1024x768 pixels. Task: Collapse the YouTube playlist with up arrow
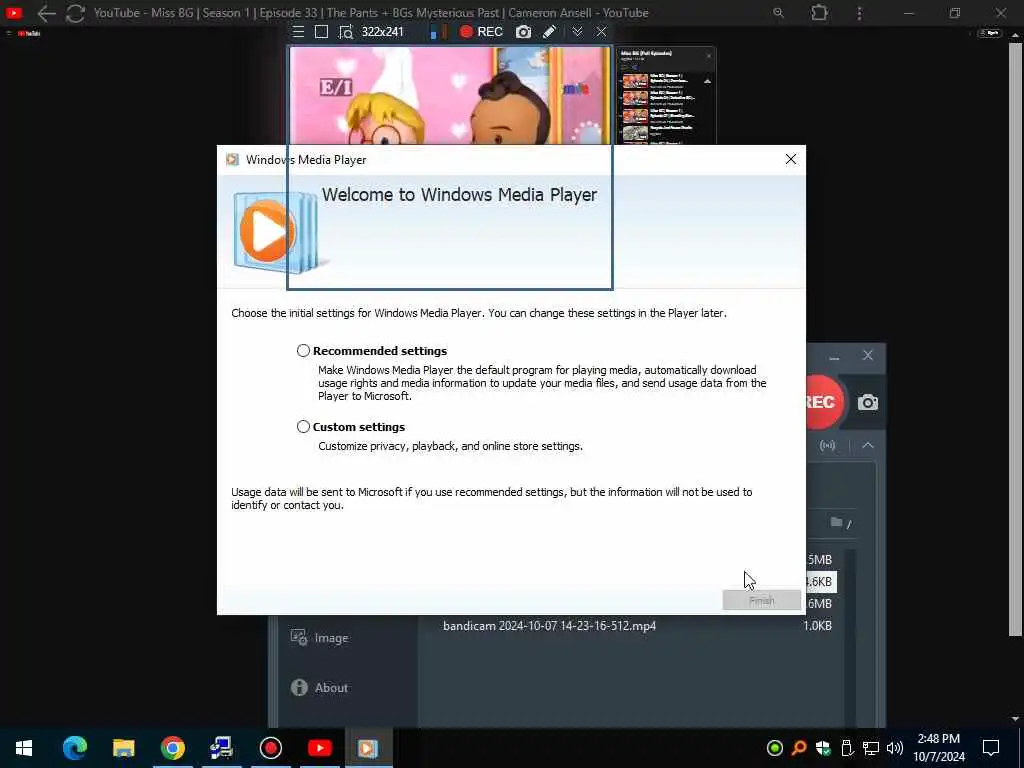tap(707, 82)
